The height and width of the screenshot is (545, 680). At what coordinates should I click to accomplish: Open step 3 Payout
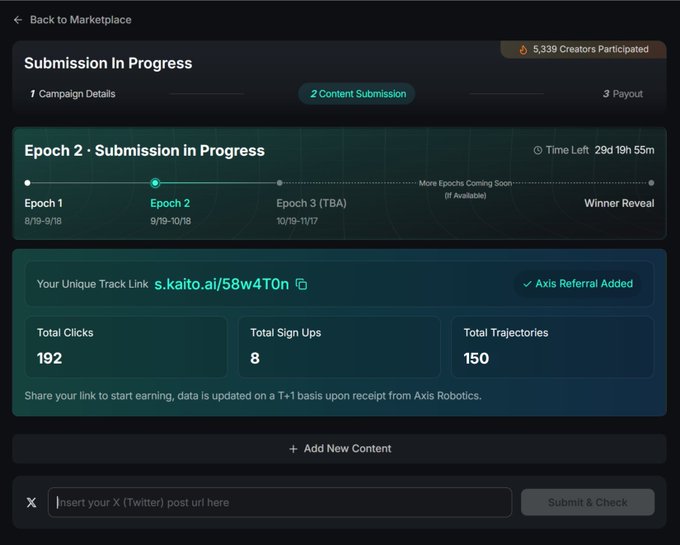click(x=623, y=94)
